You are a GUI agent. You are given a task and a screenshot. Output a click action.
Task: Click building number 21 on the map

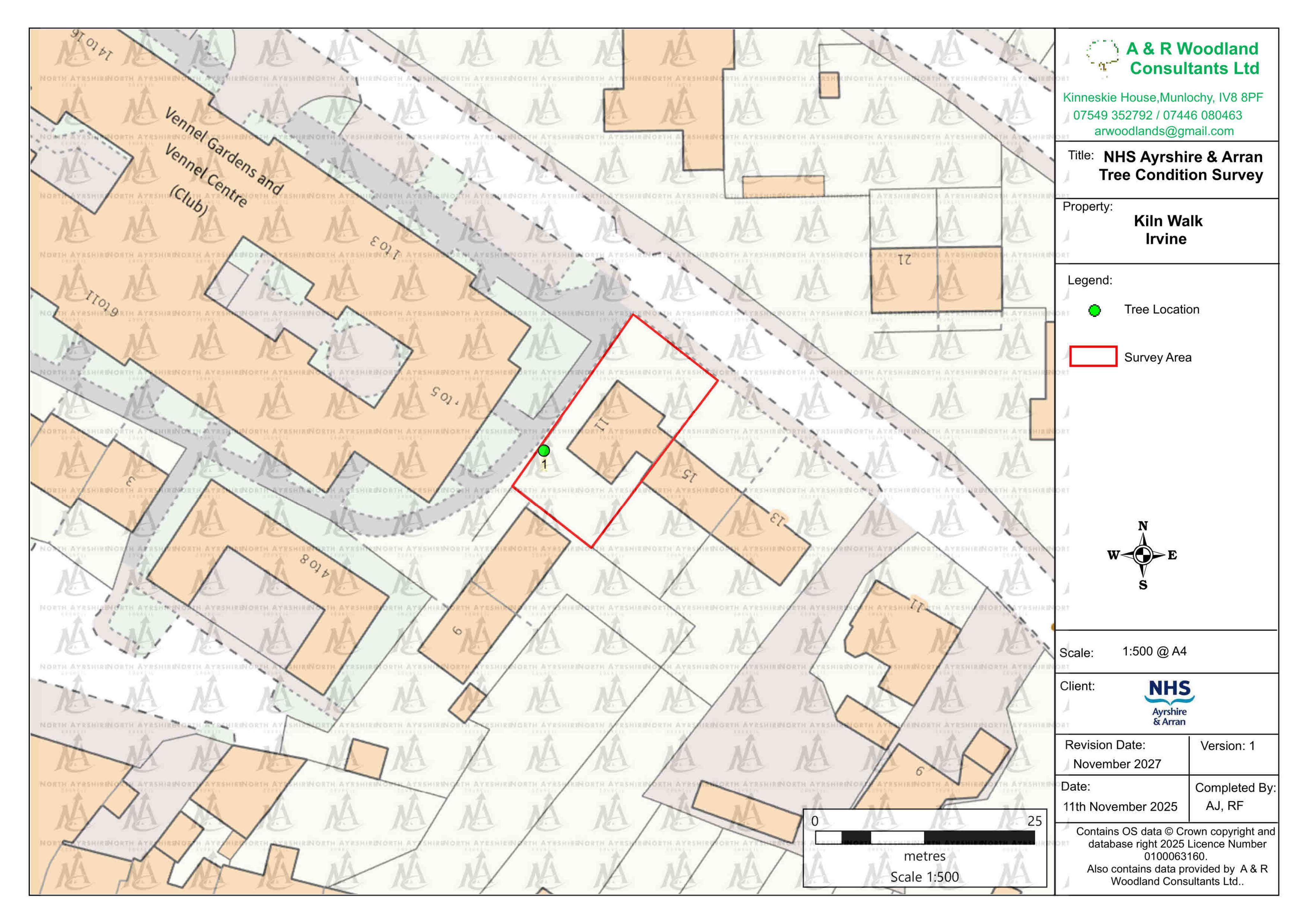click(905, 260)
